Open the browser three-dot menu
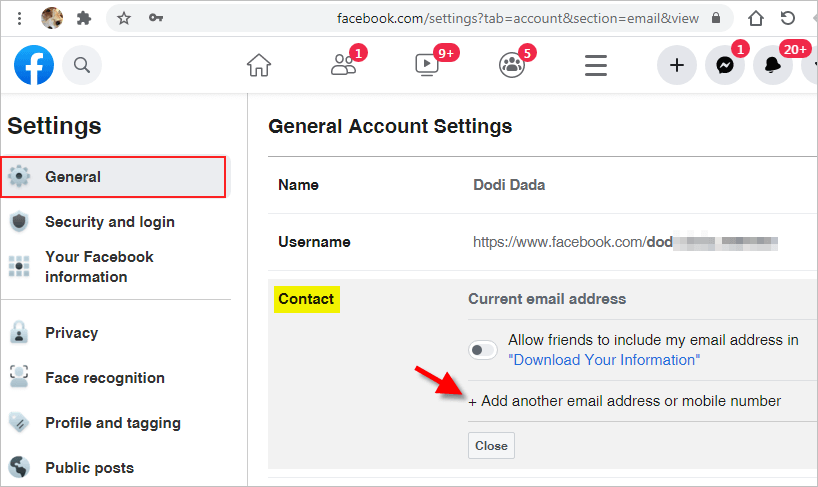Viewport: 818px width, 487px height. pyautogui.click(x=19, y=19)
